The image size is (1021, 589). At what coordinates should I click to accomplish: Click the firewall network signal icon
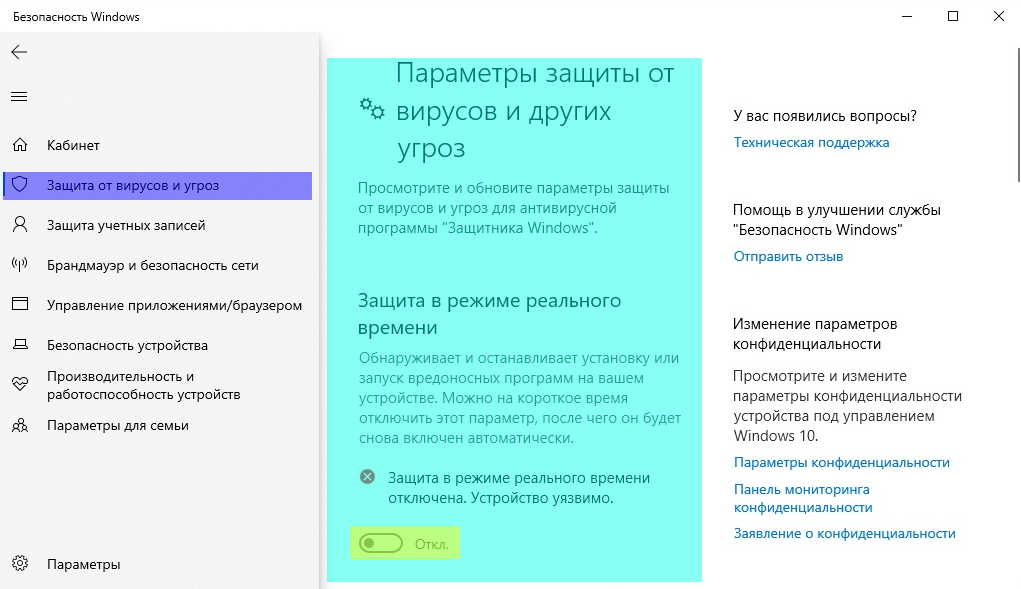pyautogui.click(x=19, y=265)
